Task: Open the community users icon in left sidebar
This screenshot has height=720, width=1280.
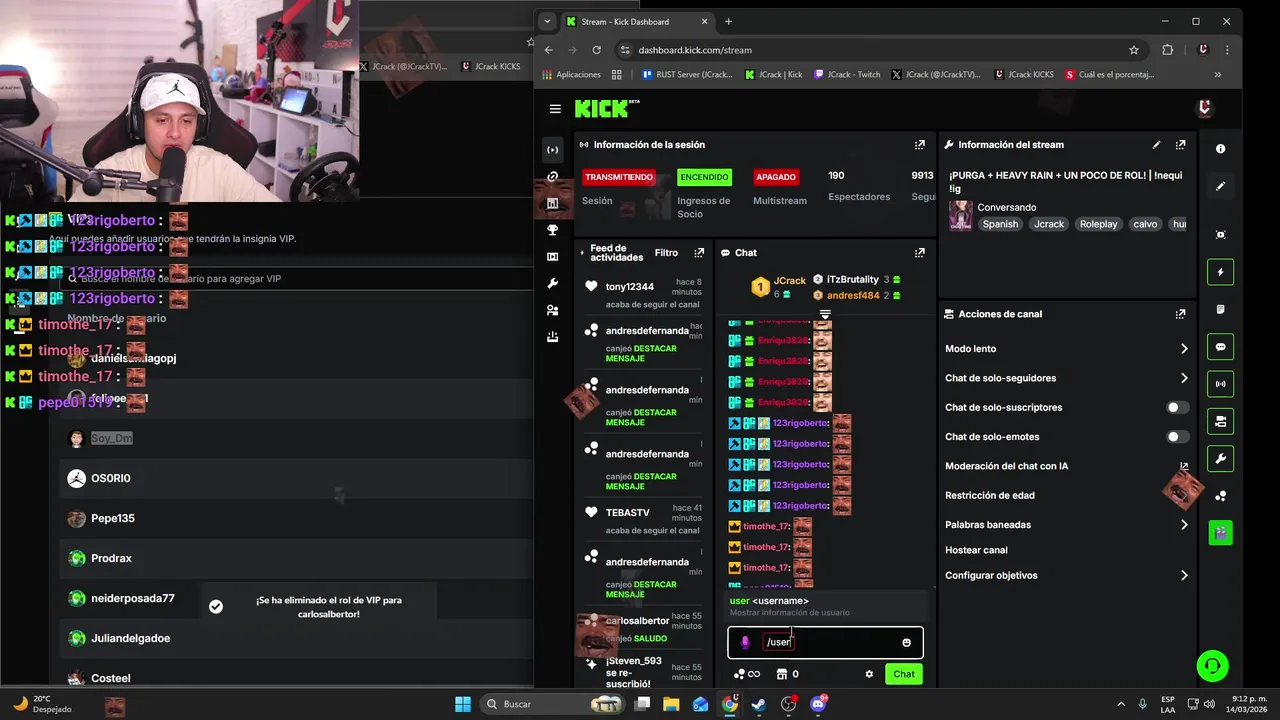Action: [x=552, y=311]
